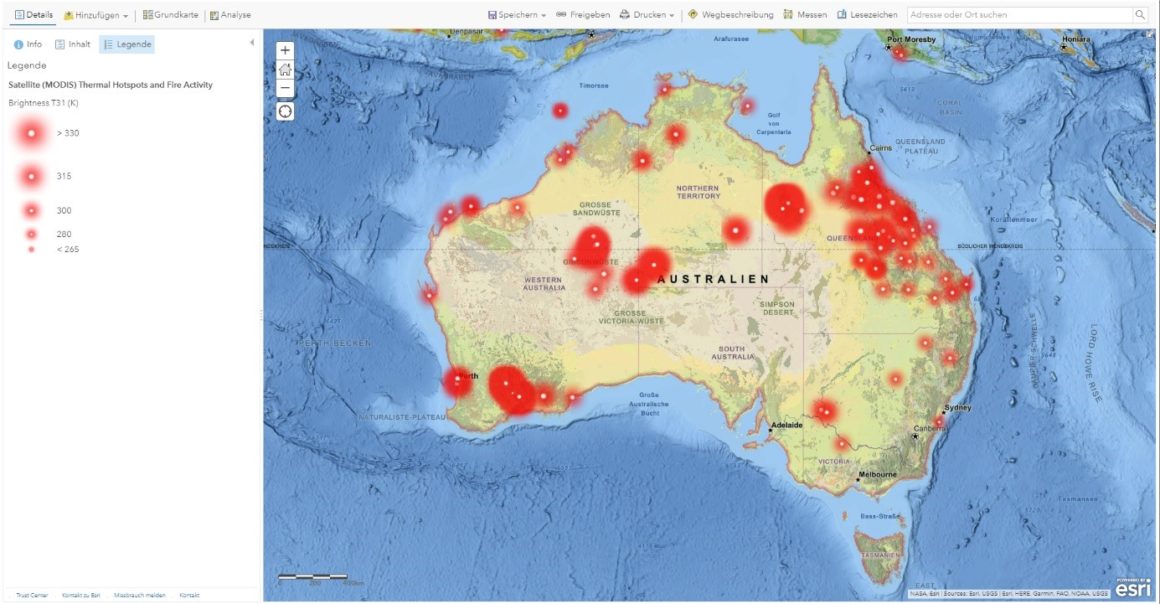
Task: Zoom in with the plus button
Action: pos(285,50)
